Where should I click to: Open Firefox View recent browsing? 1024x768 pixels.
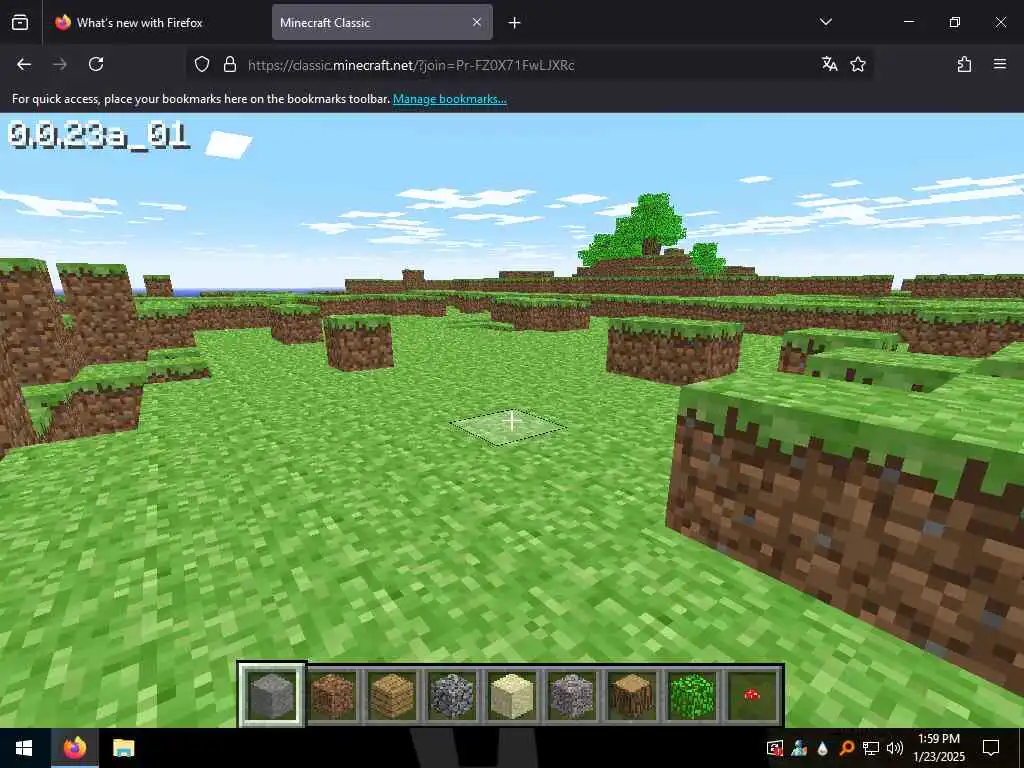[x=20, y=22]
